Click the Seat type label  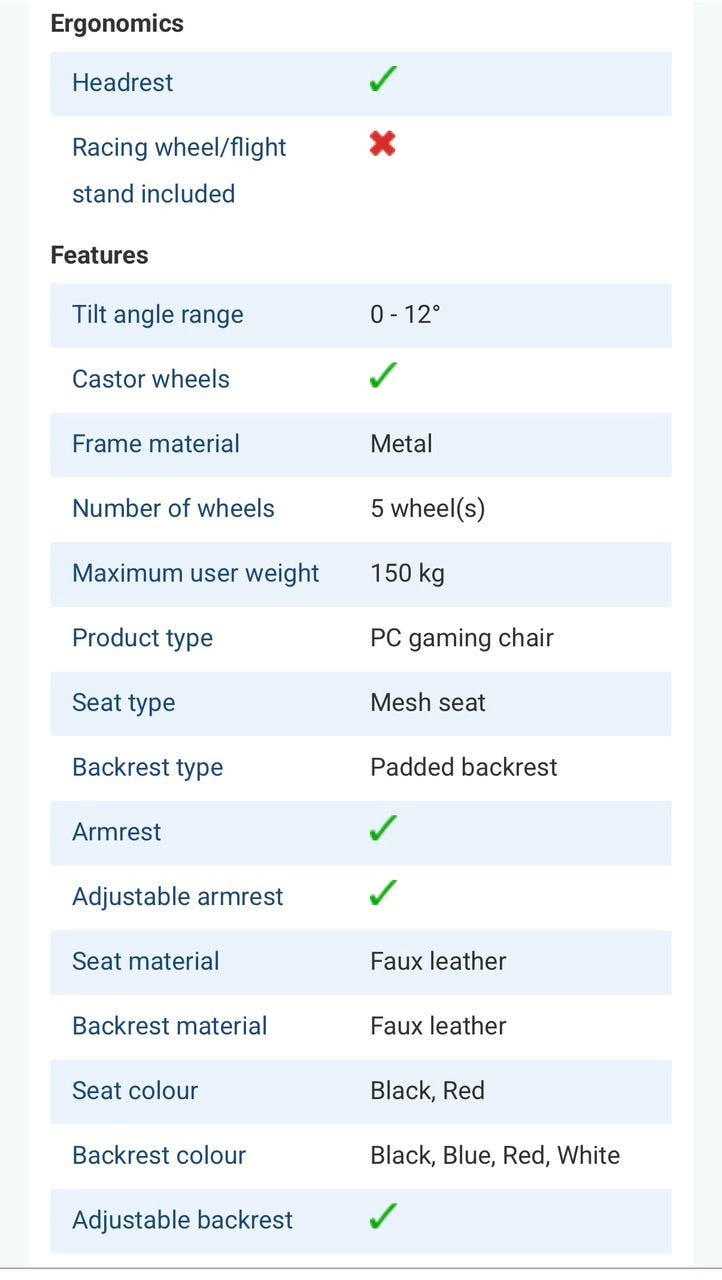(x=123, y=703)
